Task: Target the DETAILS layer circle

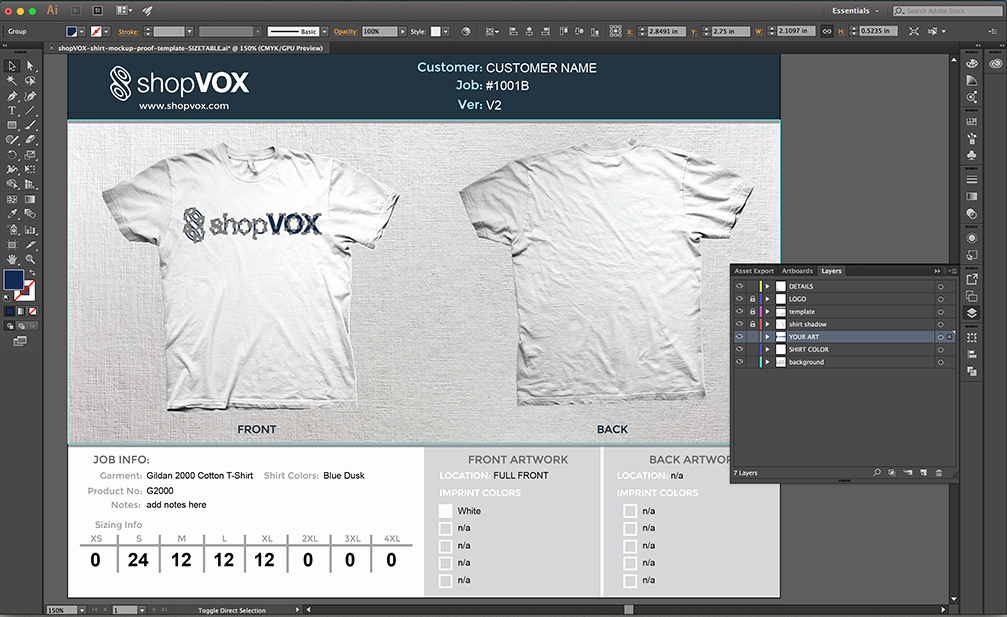Action: [940, 286]
